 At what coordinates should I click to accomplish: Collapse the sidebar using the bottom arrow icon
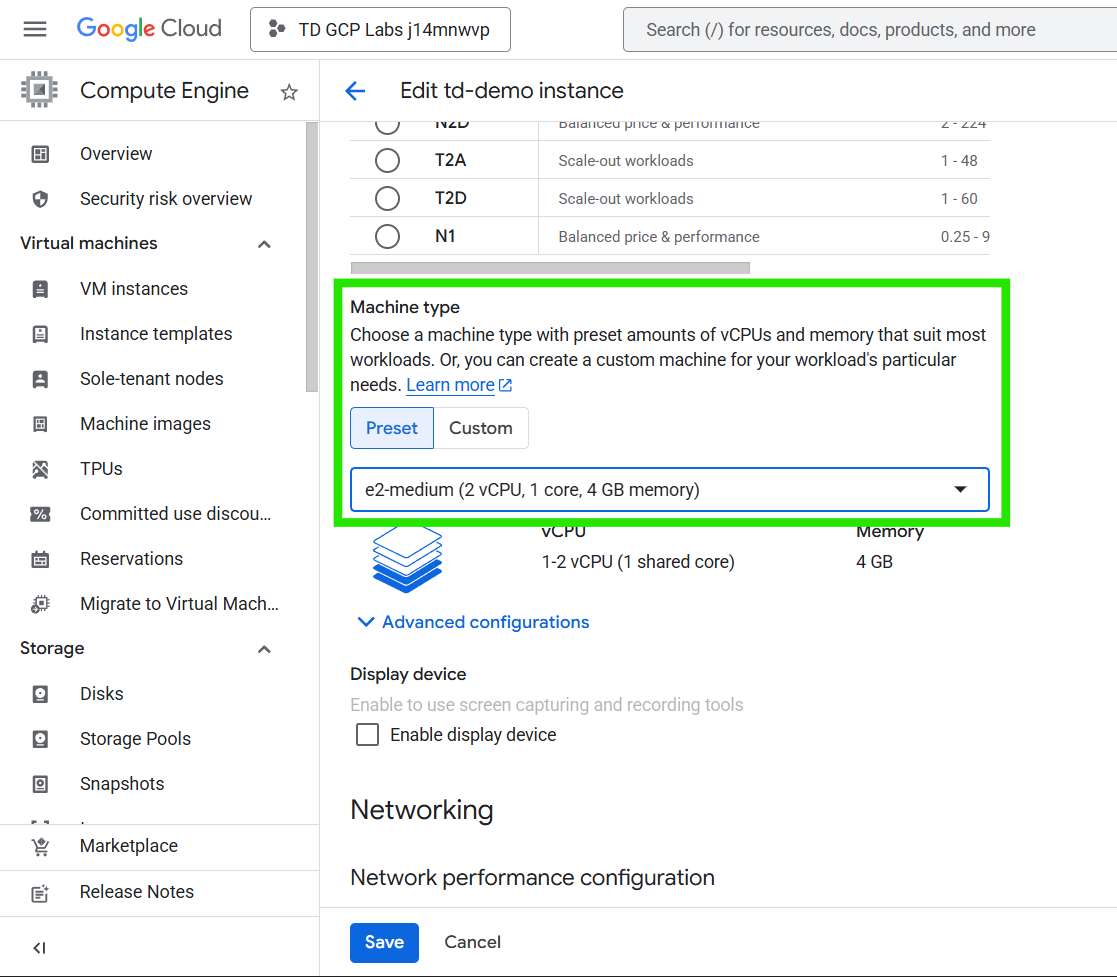tap(39, 948)
